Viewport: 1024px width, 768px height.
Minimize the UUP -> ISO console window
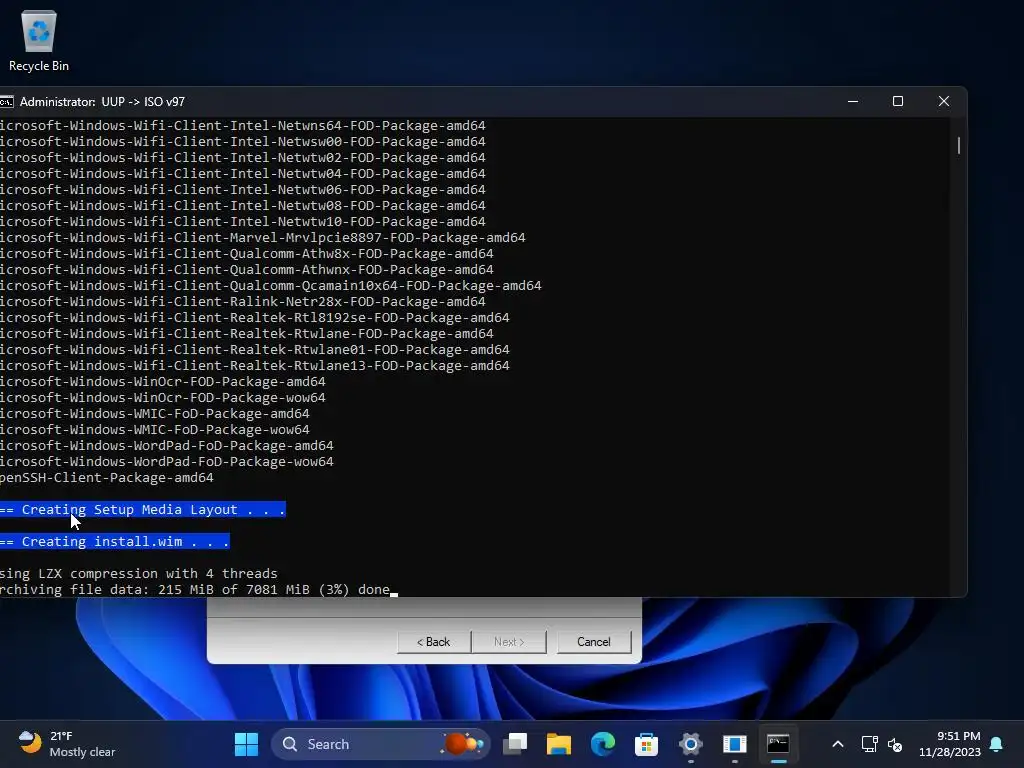853,101
